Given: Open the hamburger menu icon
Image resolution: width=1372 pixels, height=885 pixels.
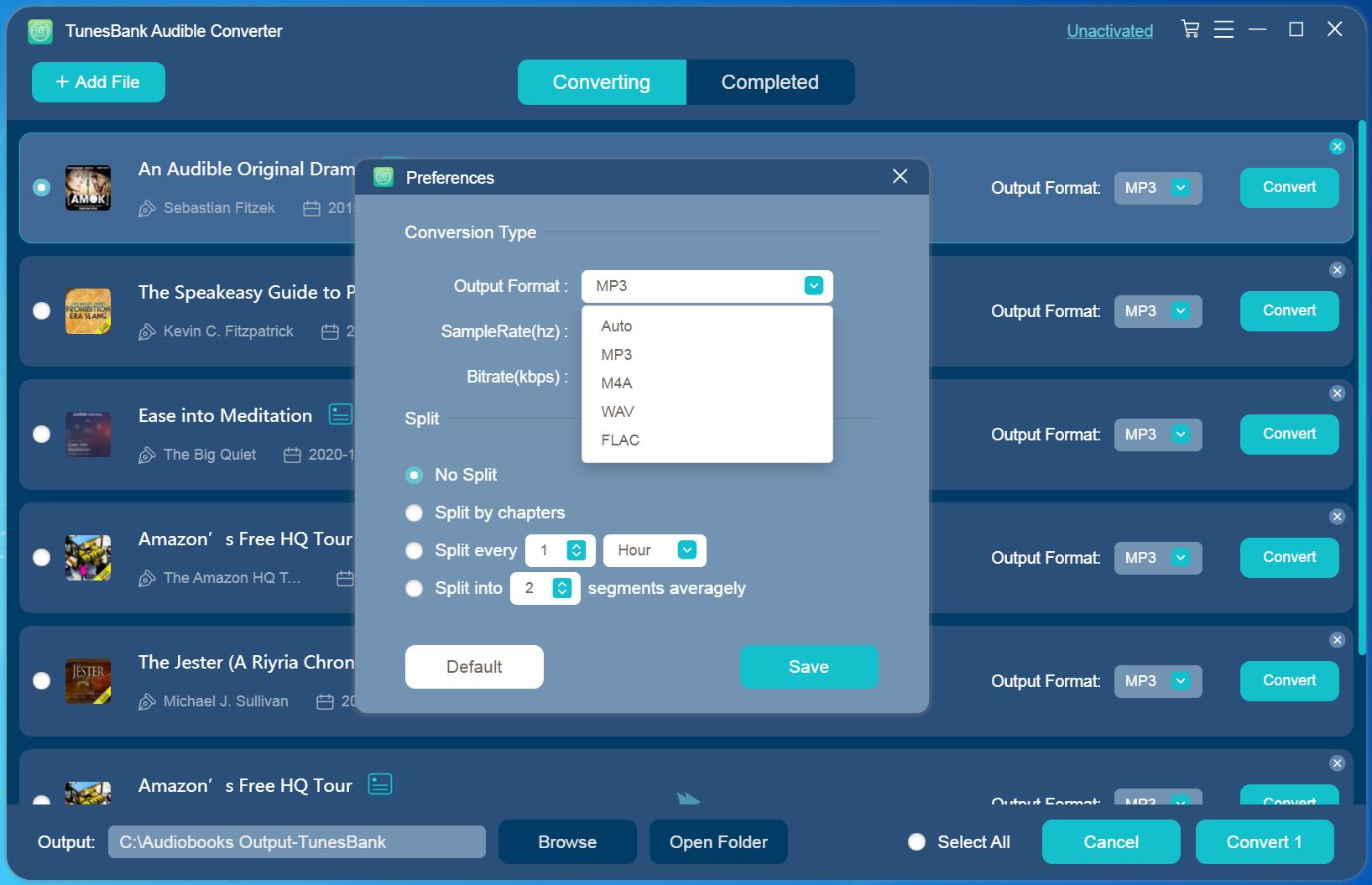Looking at the screenshot, I should (x=1223, y=30).
